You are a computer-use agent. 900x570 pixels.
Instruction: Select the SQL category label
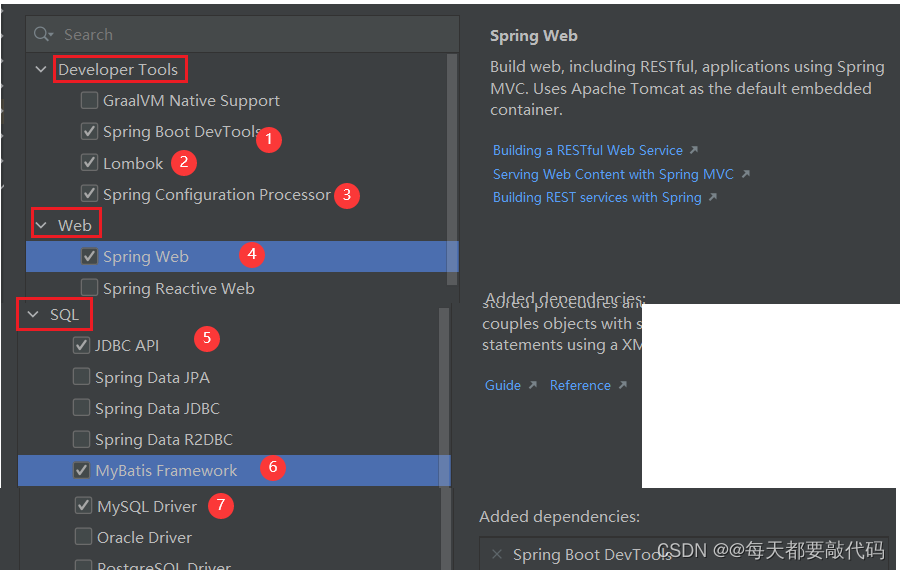point(64,315)
